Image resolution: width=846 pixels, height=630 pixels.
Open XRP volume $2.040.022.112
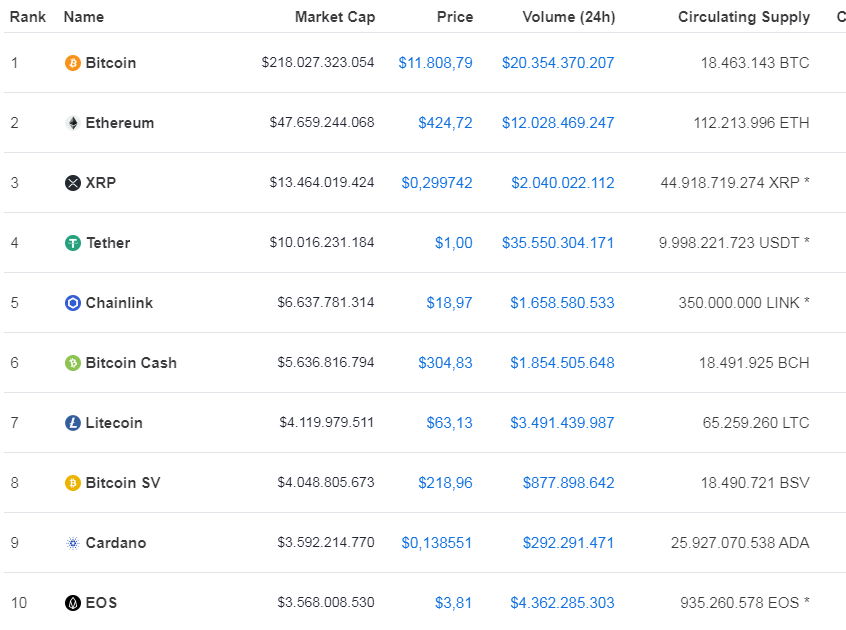point(563,183)
